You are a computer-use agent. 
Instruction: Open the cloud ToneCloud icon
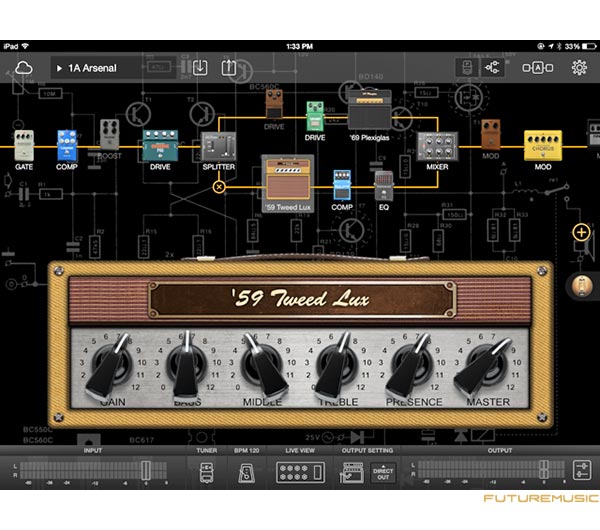pyautogui.click(x=23, y=68)
